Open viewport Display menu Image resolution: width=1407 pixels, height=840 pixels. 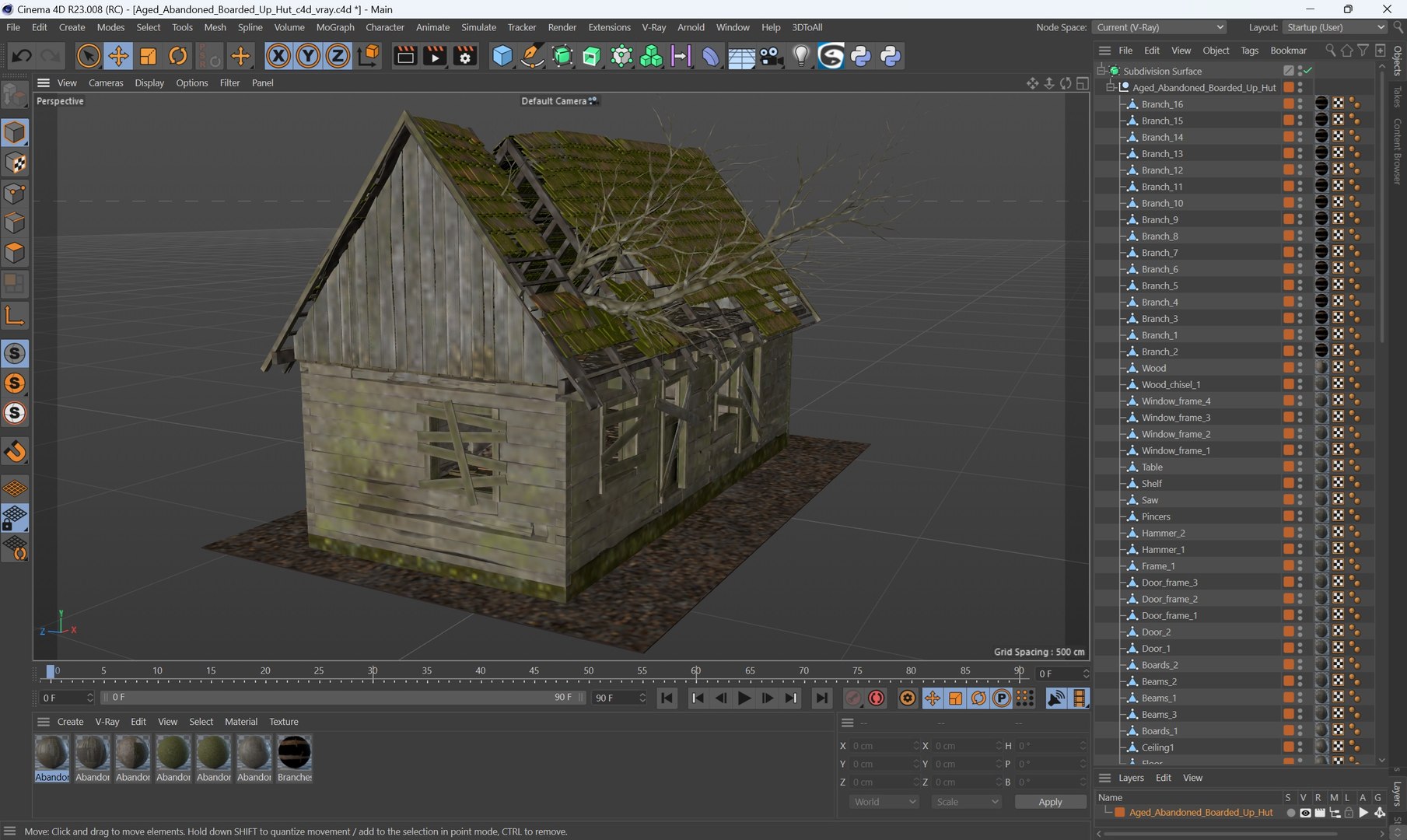(149, 82)
